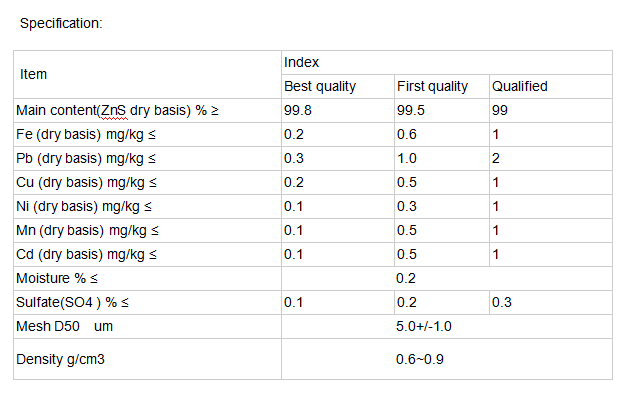Select the Moisture value 0.2 cell
The width and height of the screenshot is (624, 396).
pyautogui.click(x=447, y=278)
